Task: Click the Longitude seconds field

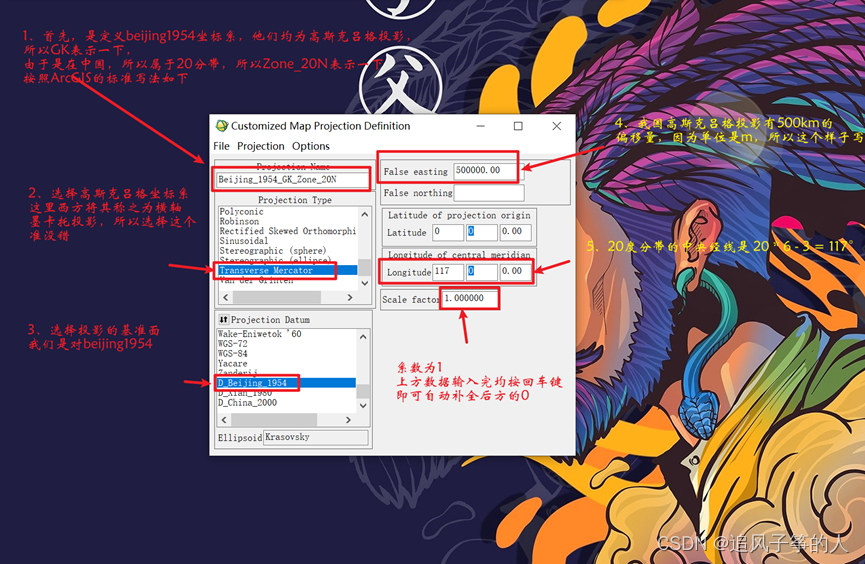Action: click(515, 271)
